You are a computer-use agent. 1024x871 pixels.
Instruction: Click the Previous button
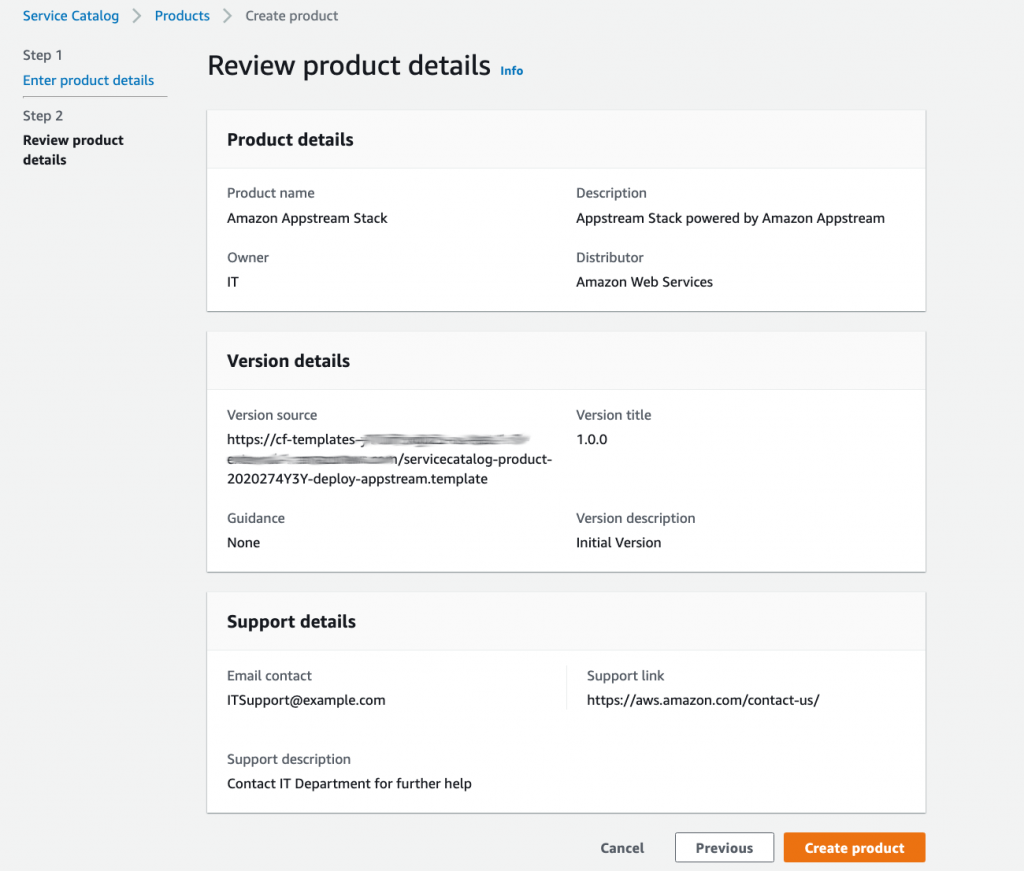pyautogui.click(x=724, y=847)
